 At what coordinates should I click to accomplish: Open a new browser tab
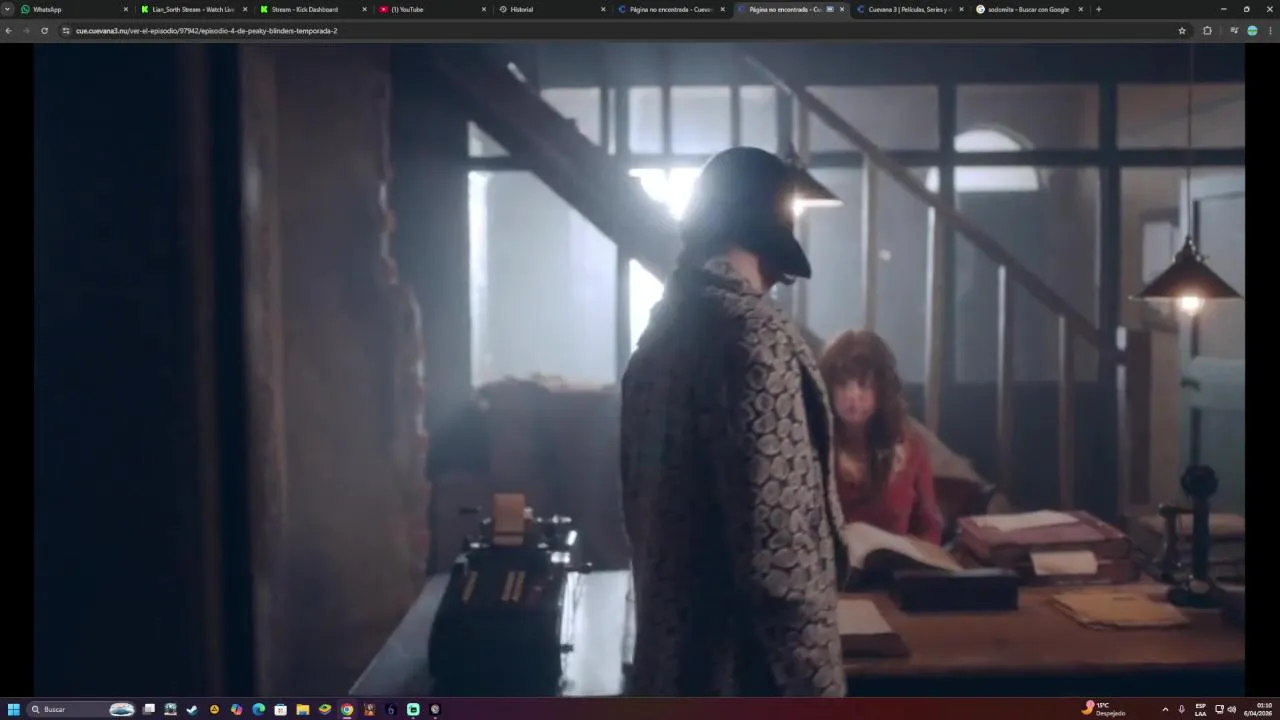[x=1099, y=9]
